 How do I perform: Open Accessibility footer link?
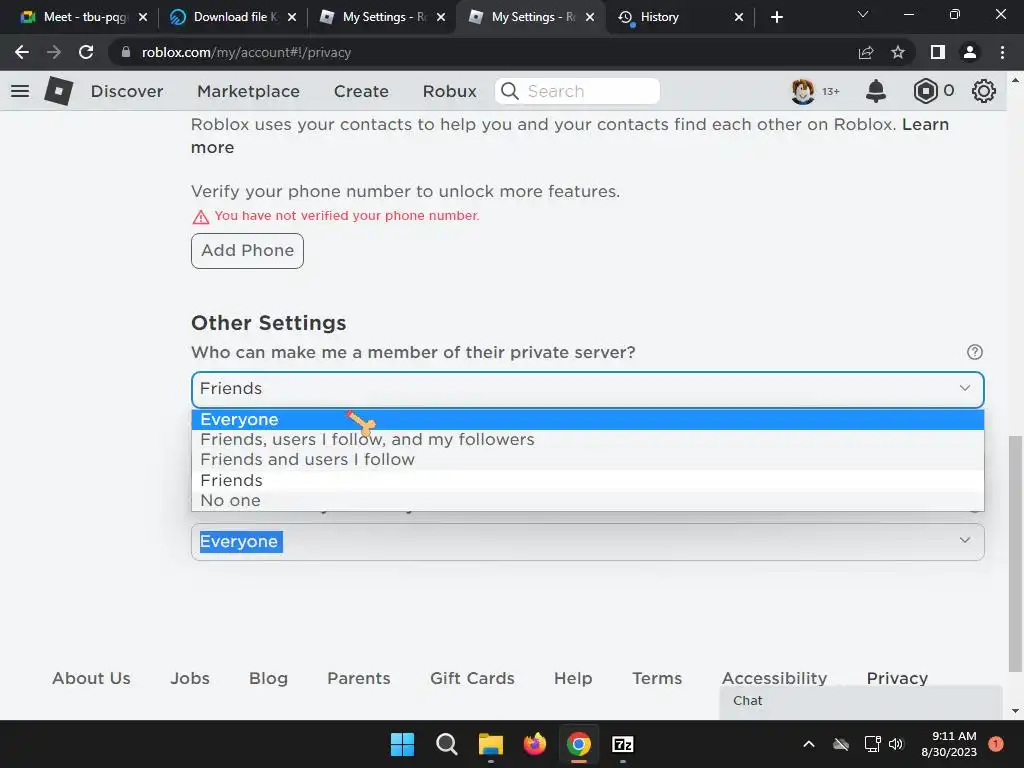775,679
